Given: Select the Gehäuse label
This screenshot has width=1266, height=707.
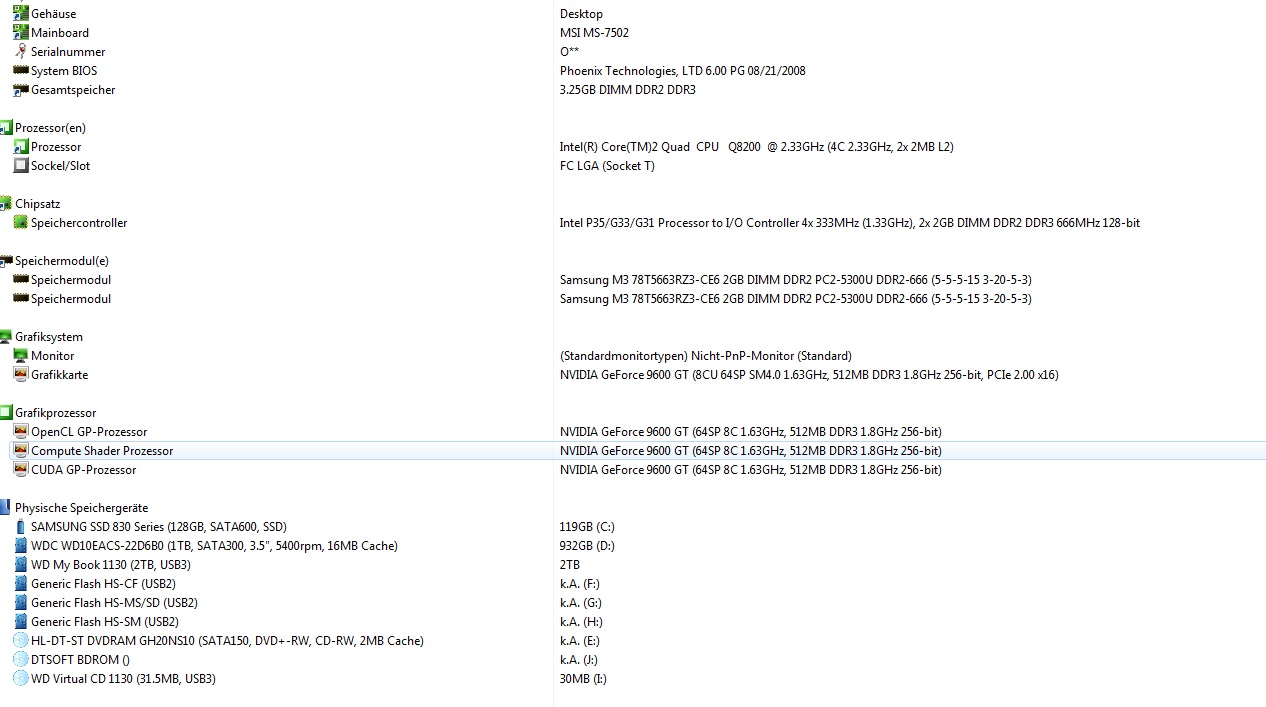Looking at the screenshot, I should pos(53,14).
